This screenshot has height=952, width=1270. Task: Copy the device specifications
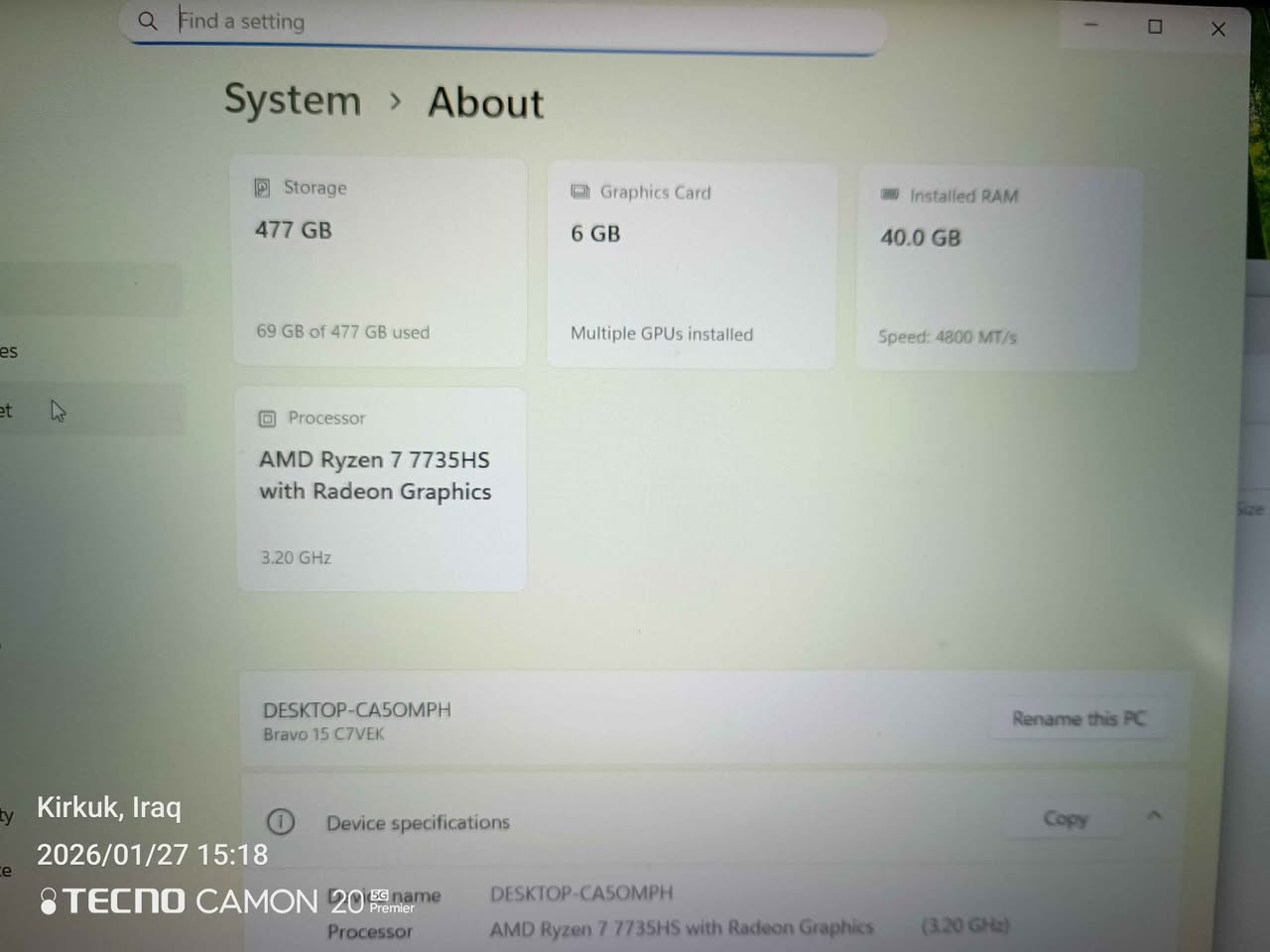tap(1066, 818)
